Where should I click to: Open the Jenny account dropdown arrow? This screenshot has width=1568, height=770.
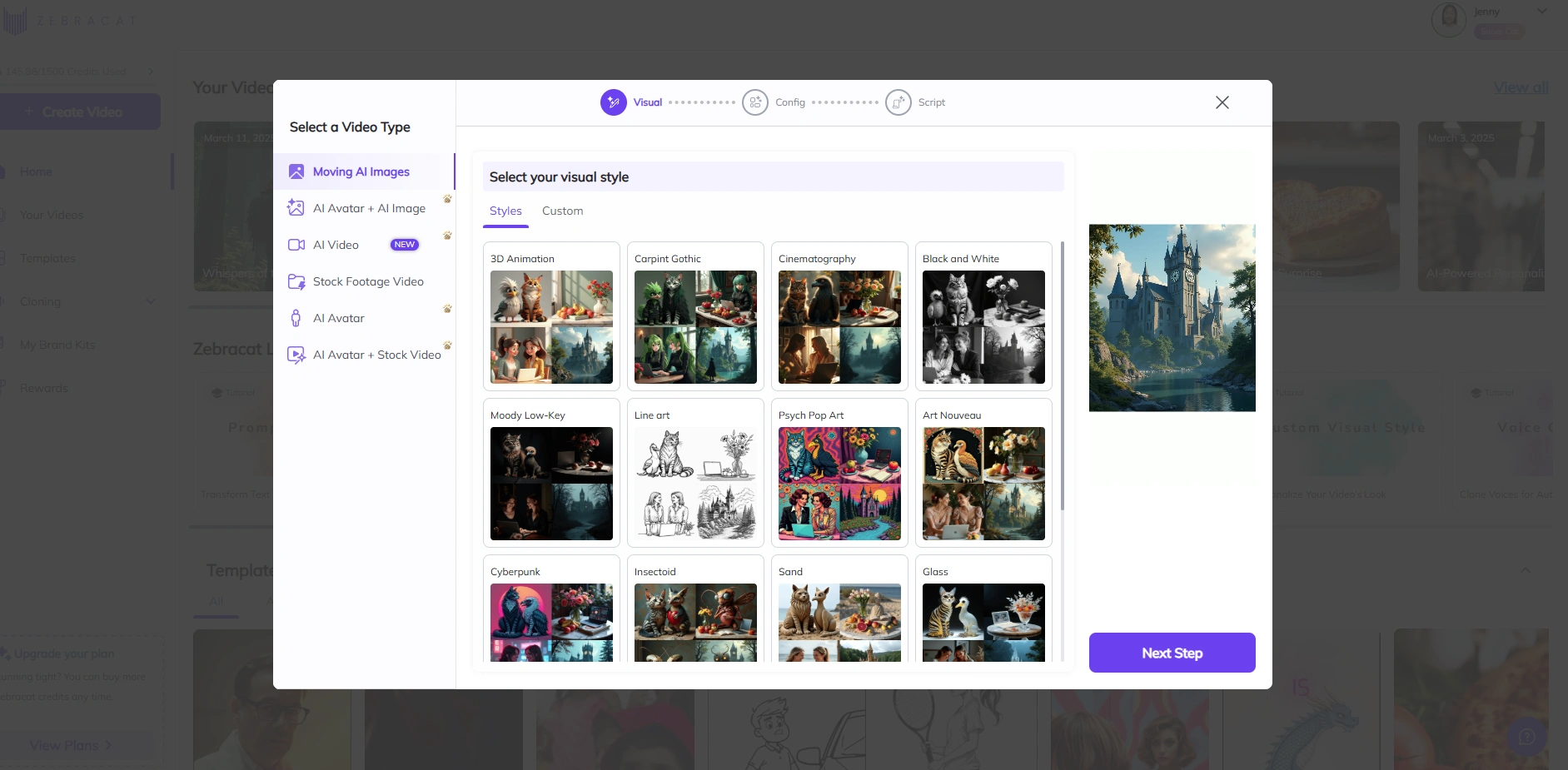[1541, 12]
